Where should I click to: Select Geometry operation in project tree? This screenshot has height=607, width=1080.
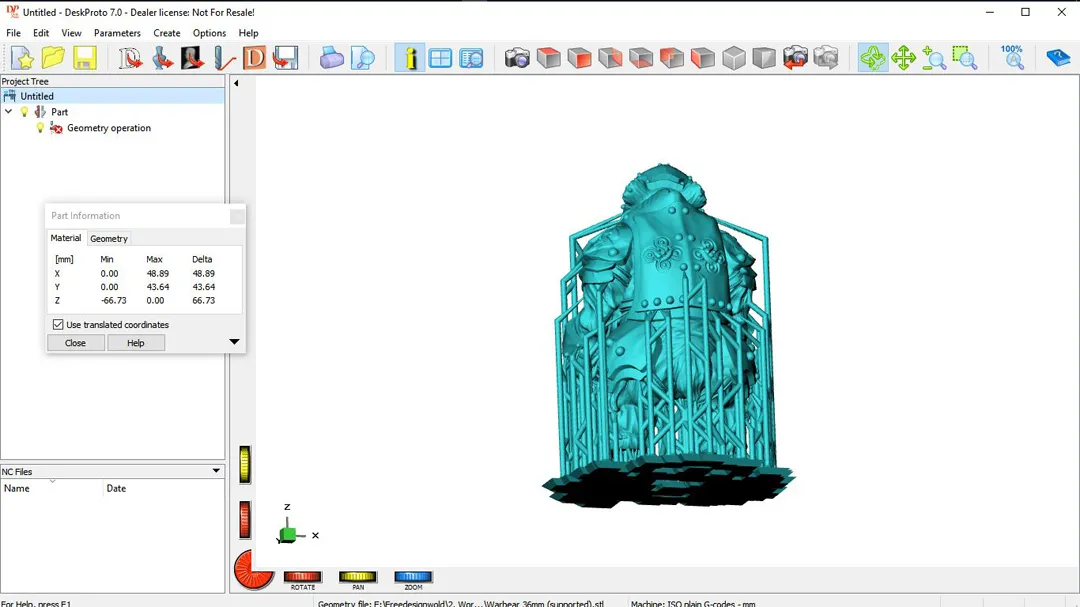(109, 128)
